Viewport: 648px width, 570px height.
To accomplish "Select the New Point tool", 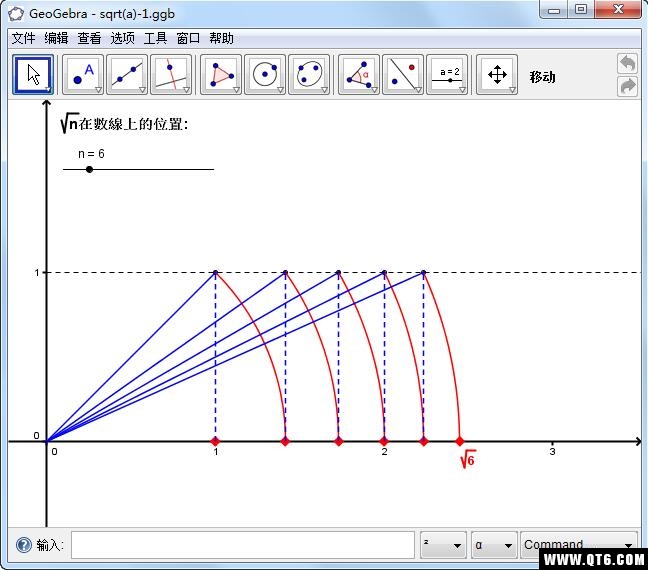I will 83,75.
